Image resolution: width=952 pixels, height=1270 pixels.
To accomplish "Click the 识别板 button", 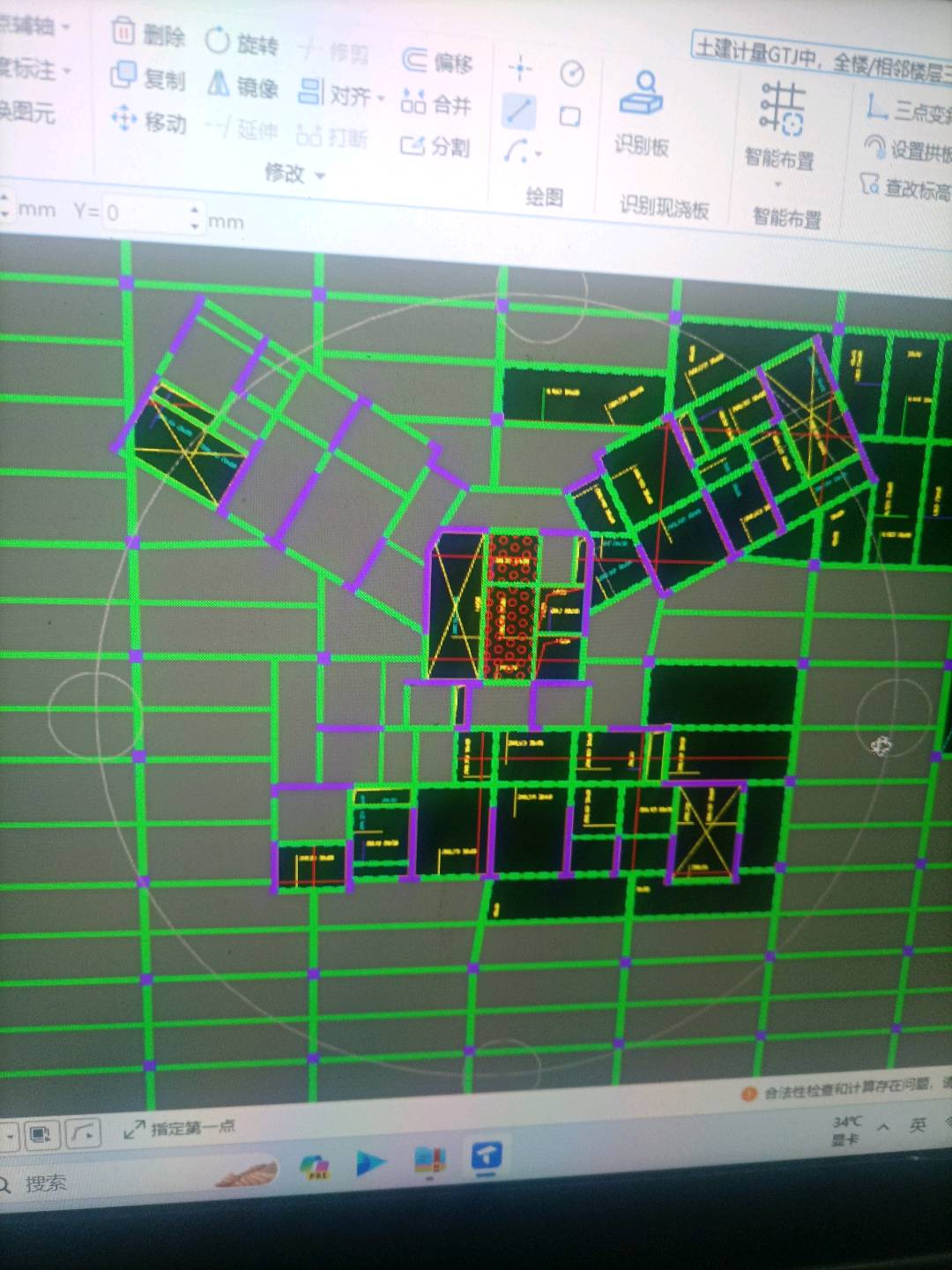I will click(642, 113).
